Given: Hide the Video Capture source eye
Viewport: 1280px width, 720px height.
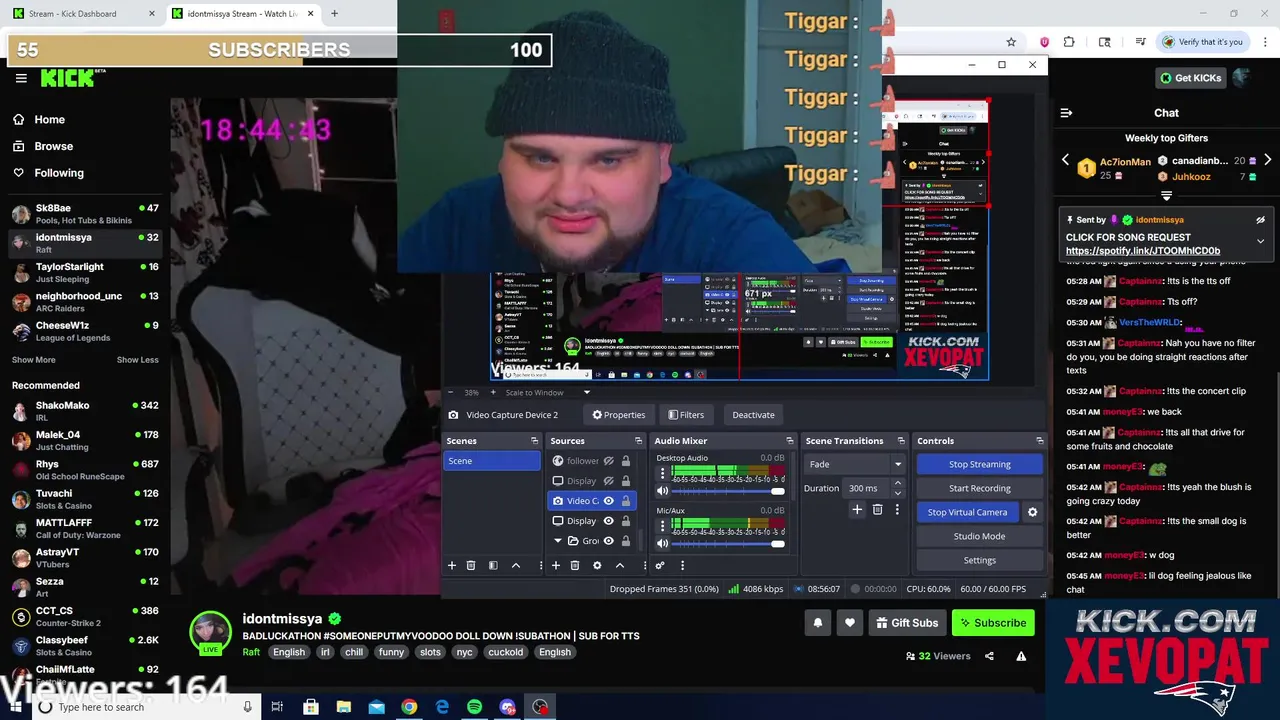Looking at the screenshot, I should 608,501.
